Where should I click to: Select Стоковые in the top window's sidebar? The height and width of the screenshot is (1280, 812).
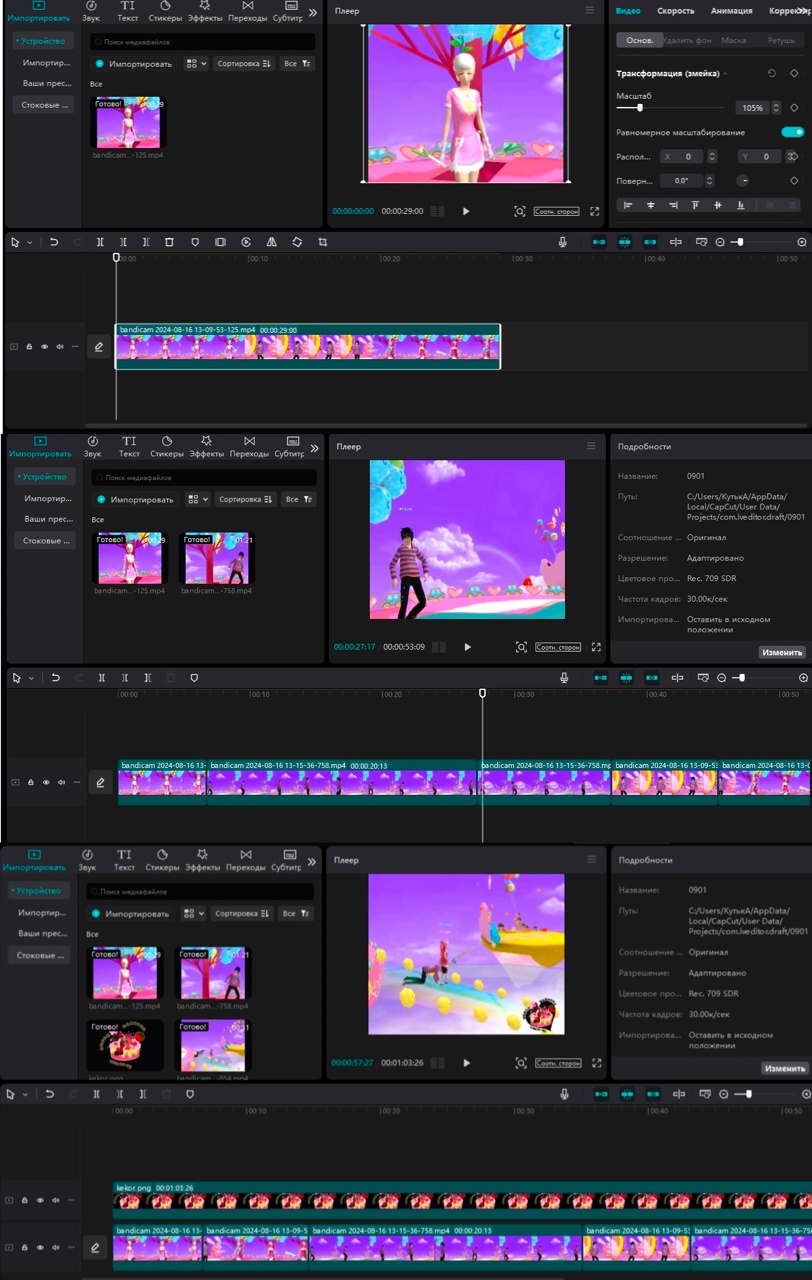click(45, 105)
